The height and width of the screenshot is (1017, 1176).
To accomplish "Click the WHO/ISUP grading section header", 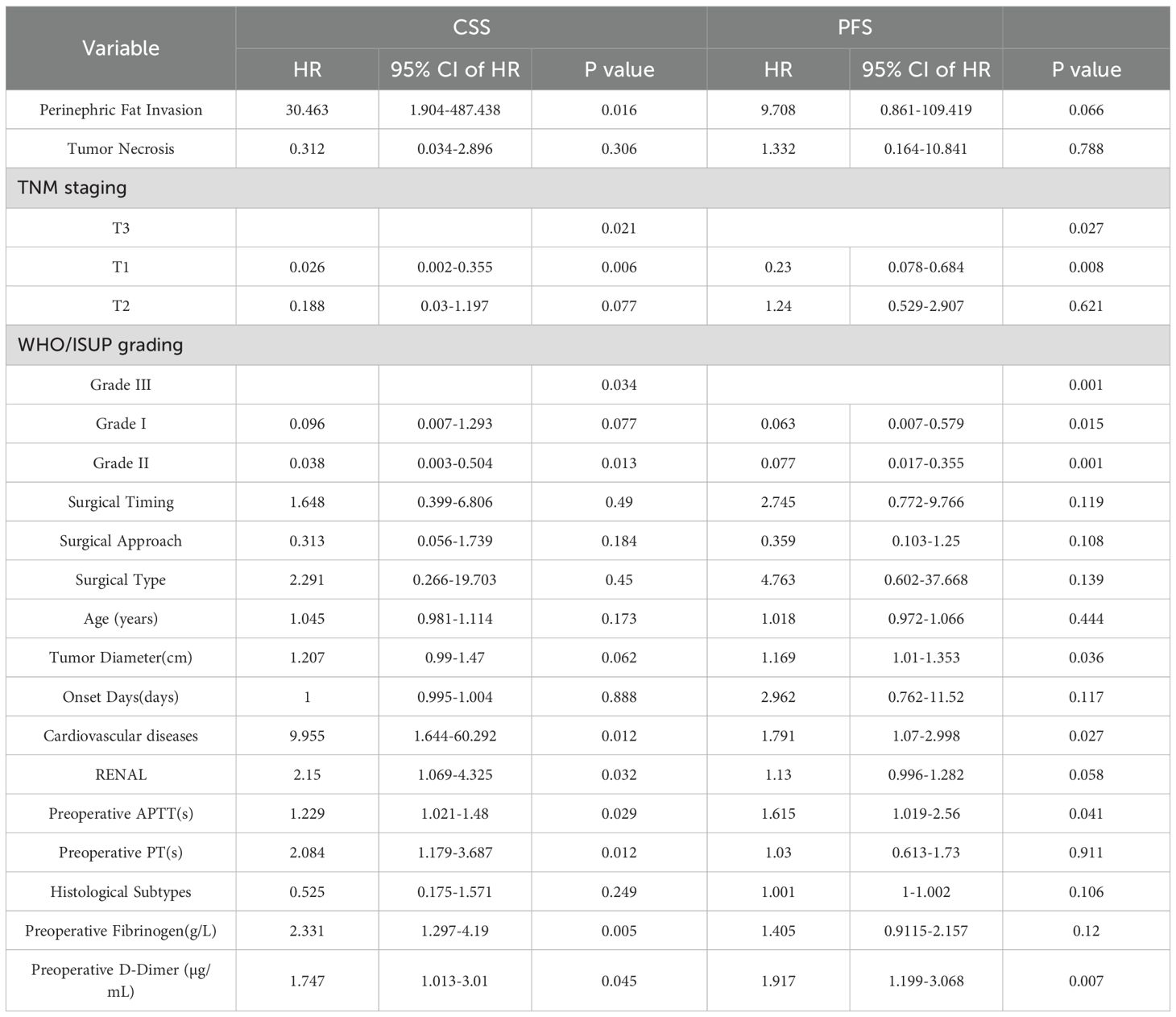I will pyautogui.click(x=100, y=345).
